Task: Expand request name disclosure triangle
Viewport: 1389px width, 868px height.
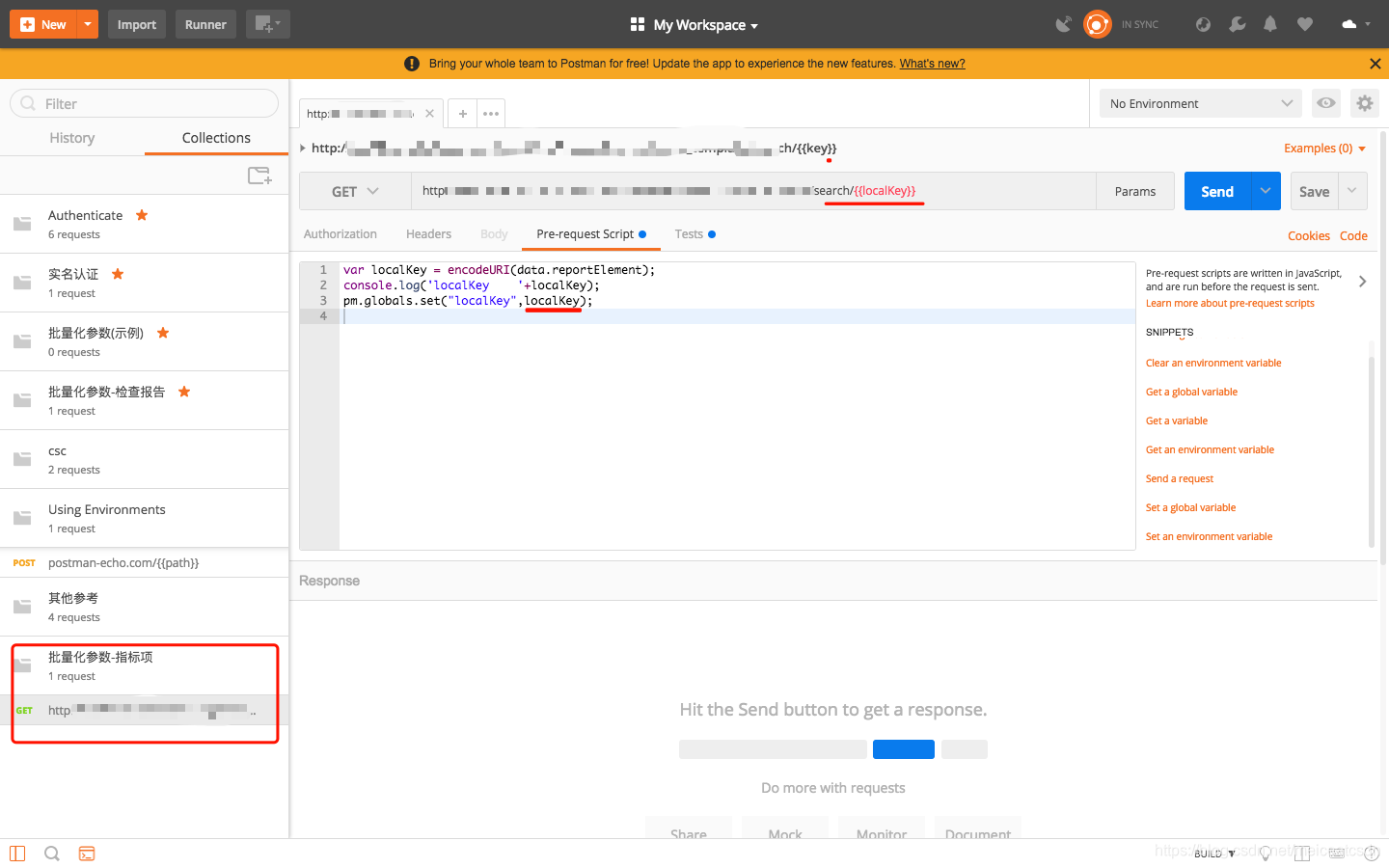Action: pos(303,148)
